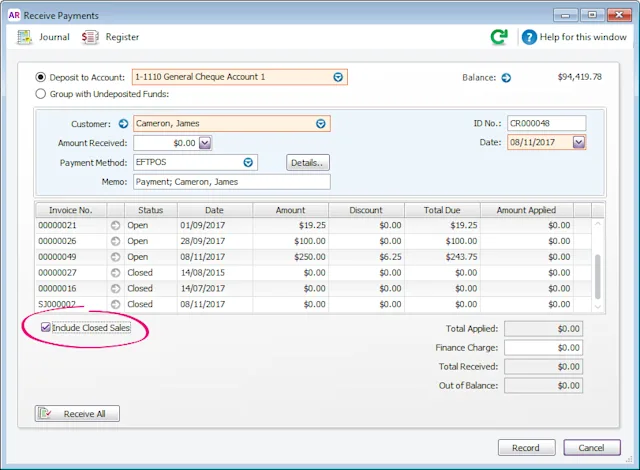
Task: Click the $19.25 total due cell
Action: pos(442,225)
